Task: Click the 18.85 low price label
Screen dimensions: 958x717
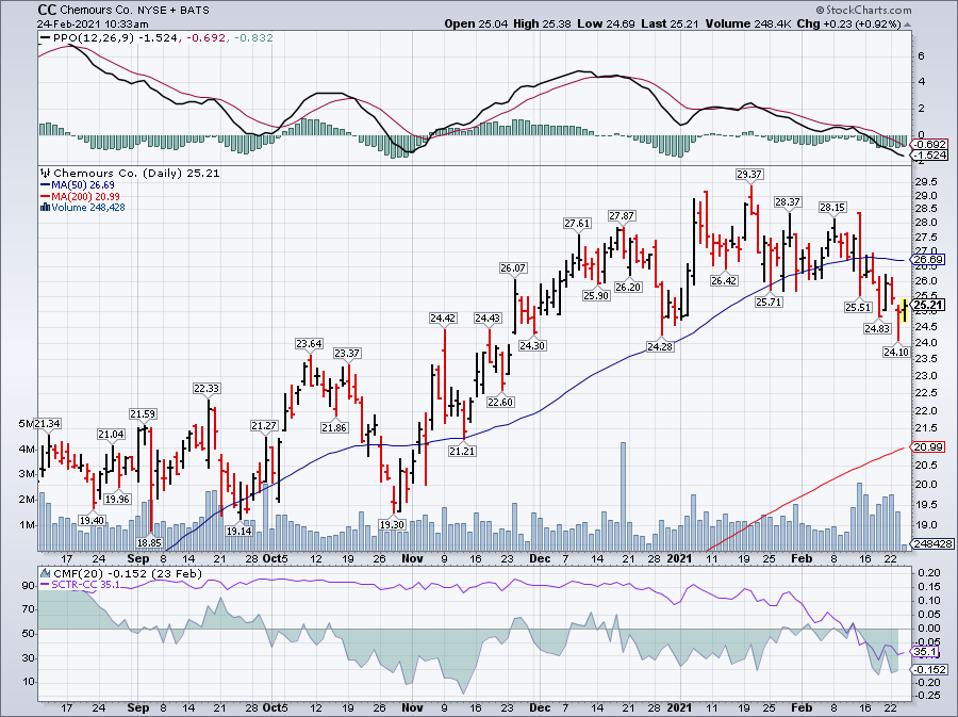Action: (149, 543)
